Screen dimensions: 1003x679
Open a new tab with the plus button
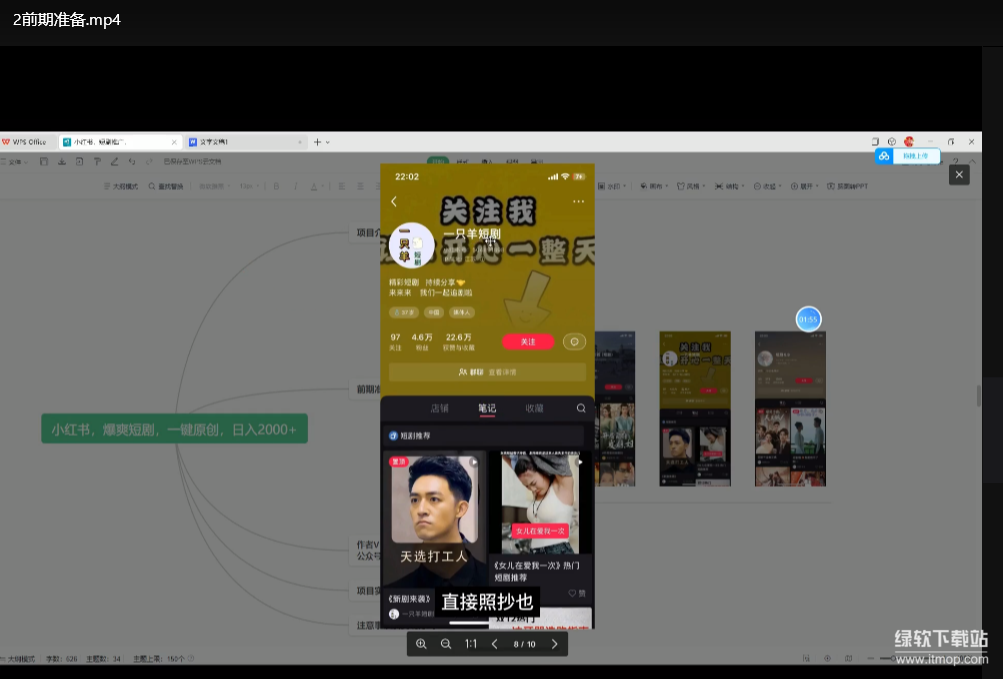(317, 142)
